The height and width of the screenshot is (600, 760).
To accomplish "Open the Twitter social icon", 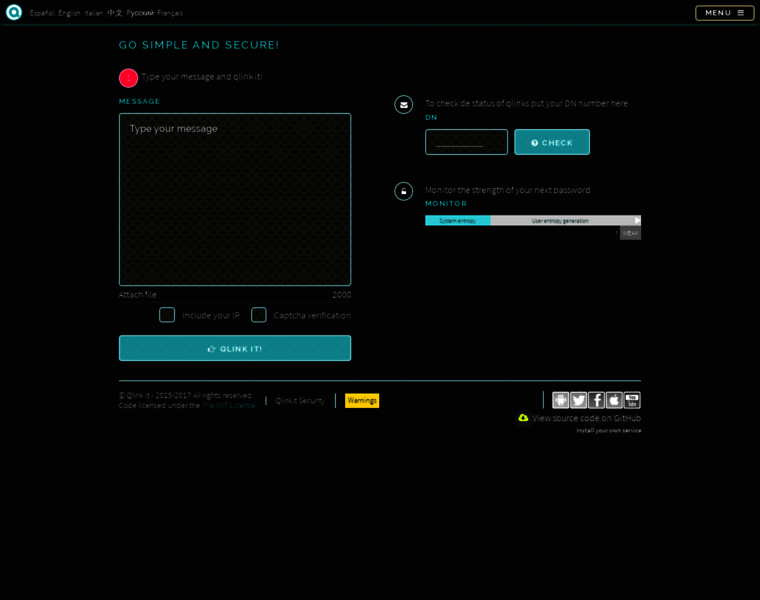I will click(x=578, y=400).
